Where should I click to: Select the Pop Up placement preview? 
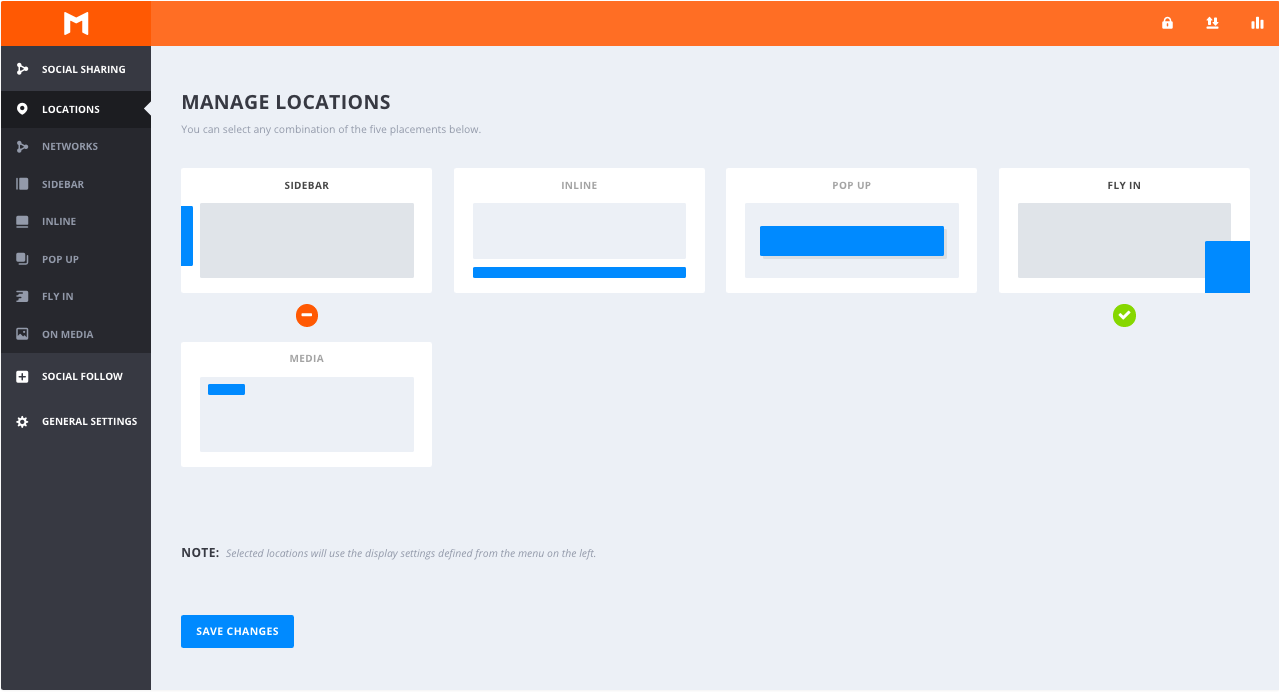(x=851, y=241)
